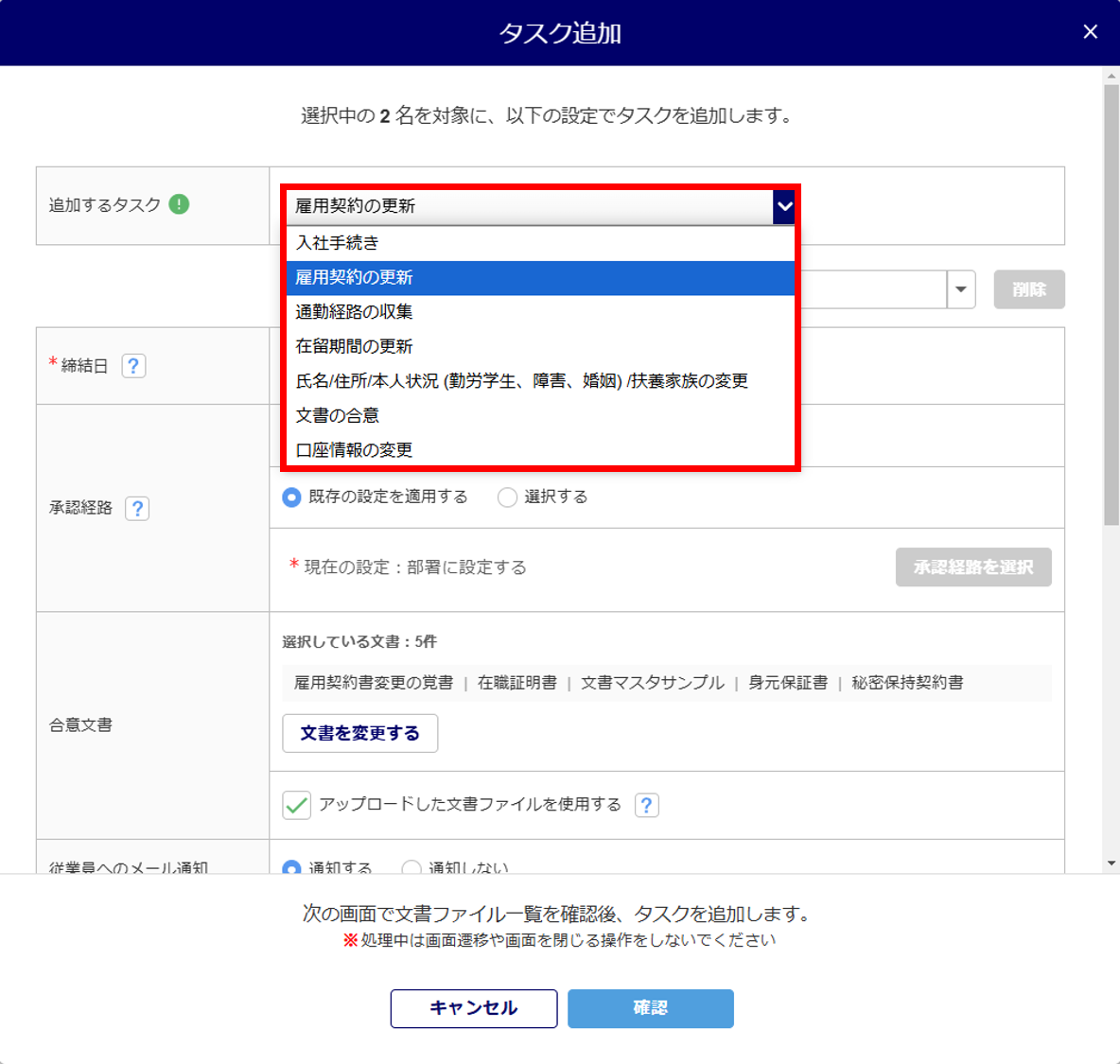The image size is (1120, 1064).
Task: Select 選択する radio button for 承認経路
Action: (507, 497)
